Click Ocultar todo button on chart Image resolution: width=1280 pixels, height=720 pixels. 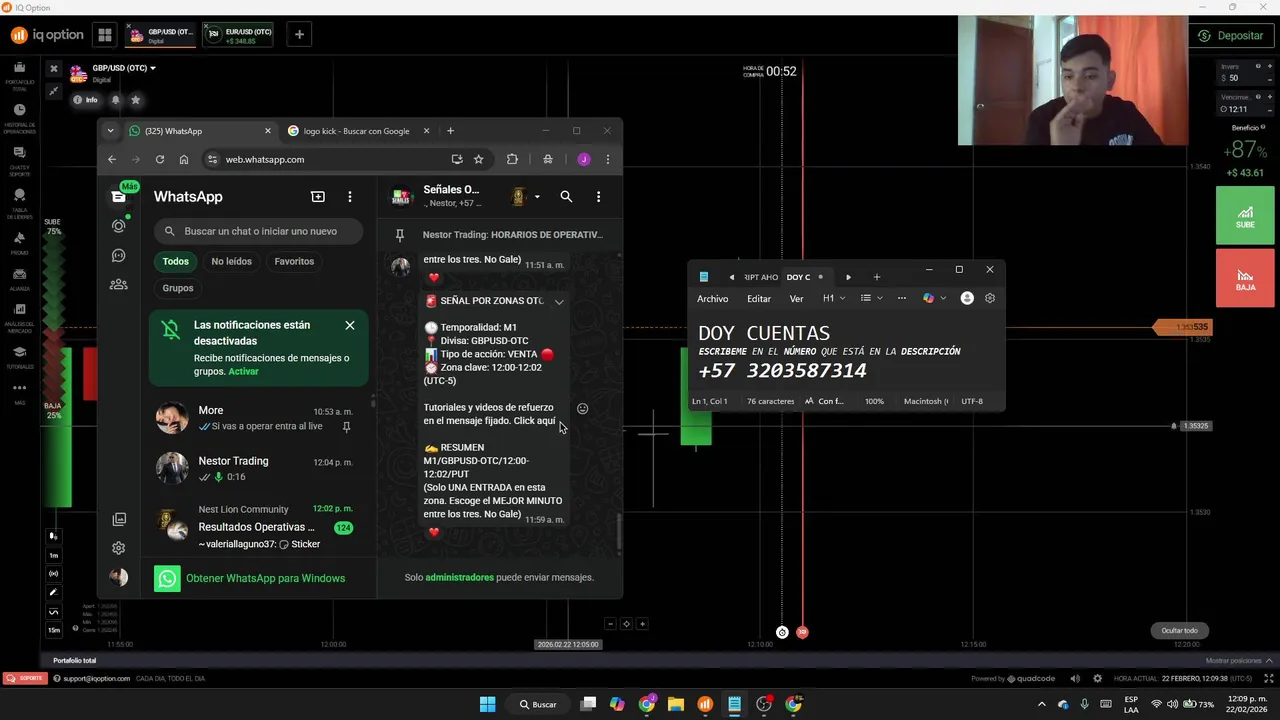pyautogui.click(x=1179, y=630)
